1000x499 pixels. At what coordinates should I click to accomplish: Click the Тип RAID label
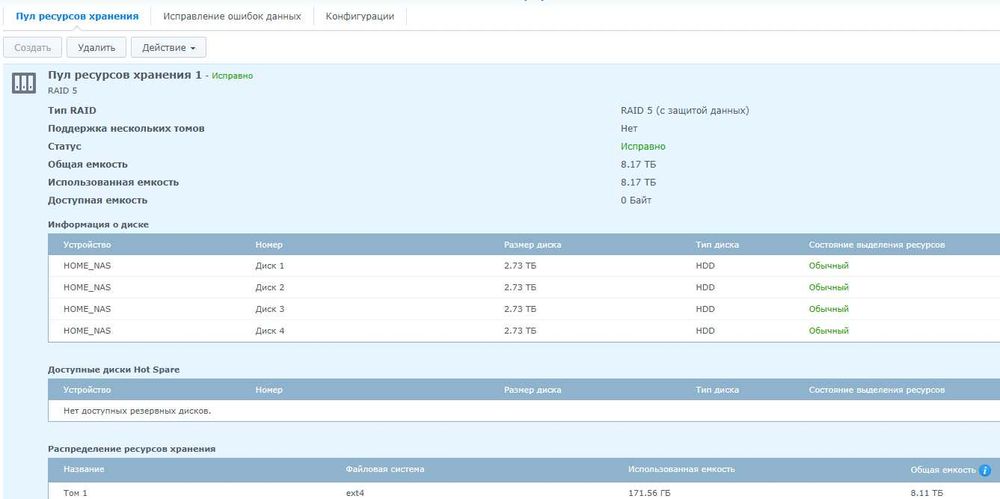tap(72, 110)
